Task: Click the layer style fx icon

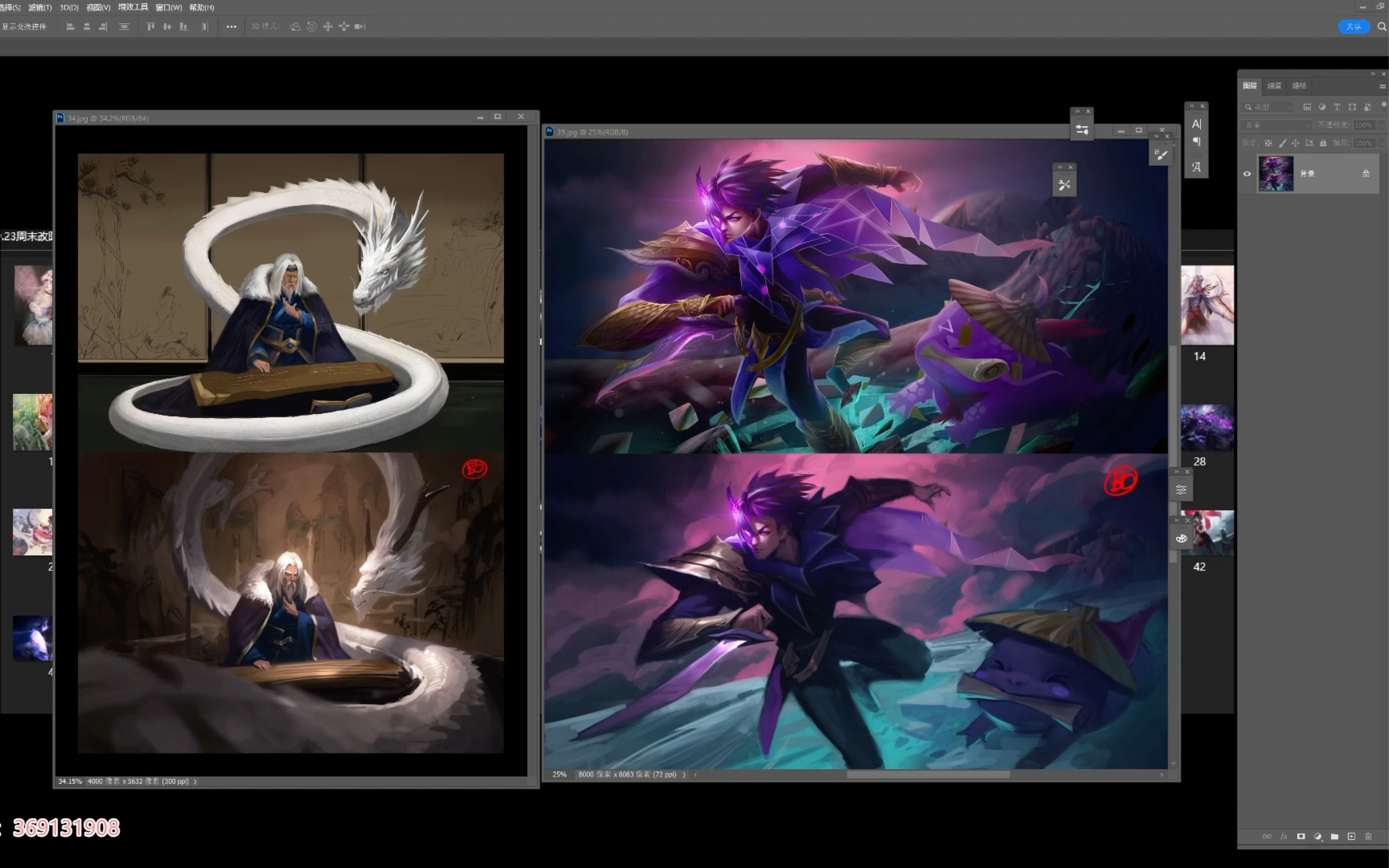Action: [1284, 836]
